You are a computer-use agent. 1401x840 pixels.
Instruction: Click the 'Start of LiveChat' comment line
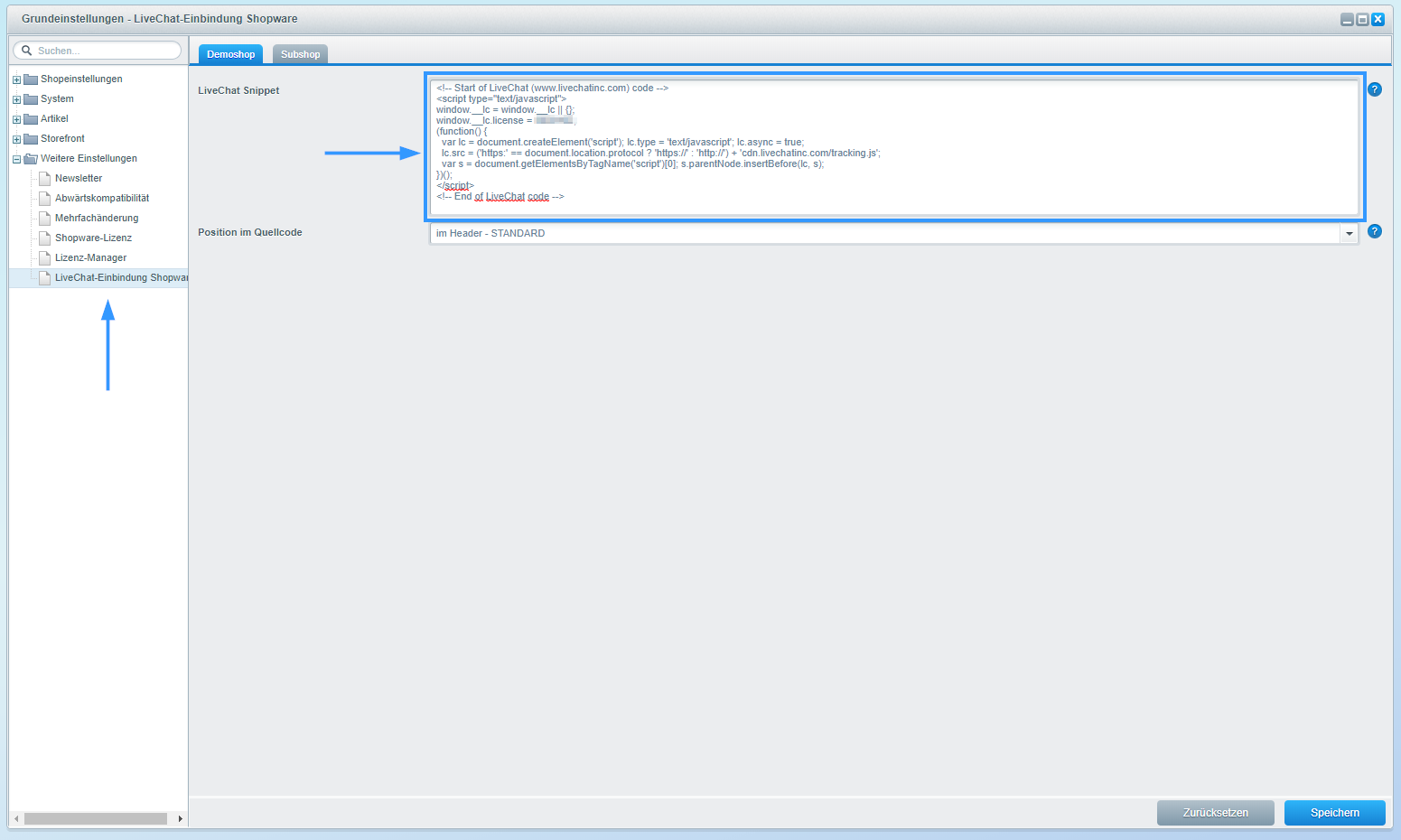click(x=552, y=88)
